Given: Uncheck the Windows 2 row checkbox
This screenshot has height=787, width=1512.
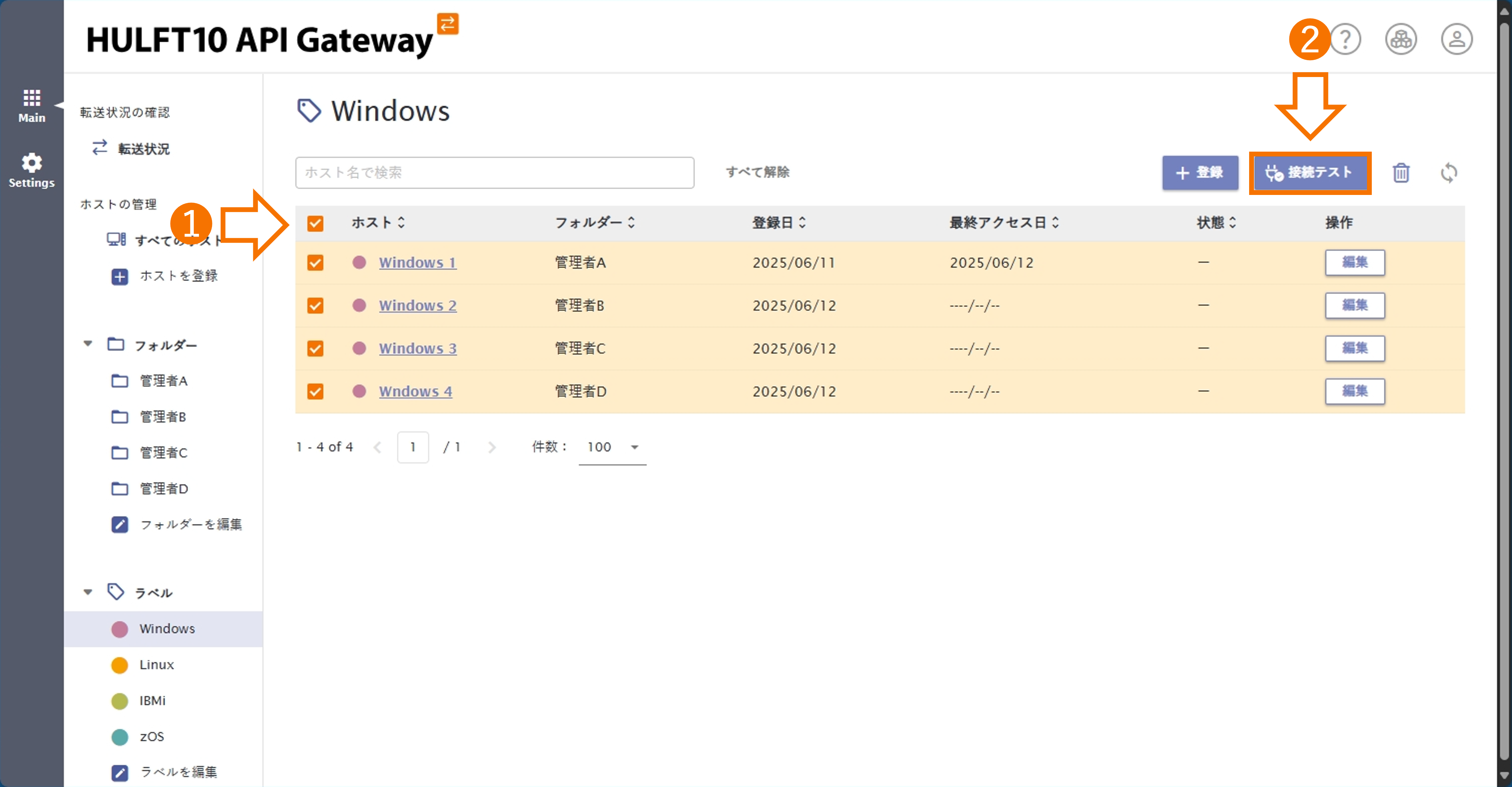Looking at the screenshot, I should (315, 305).
